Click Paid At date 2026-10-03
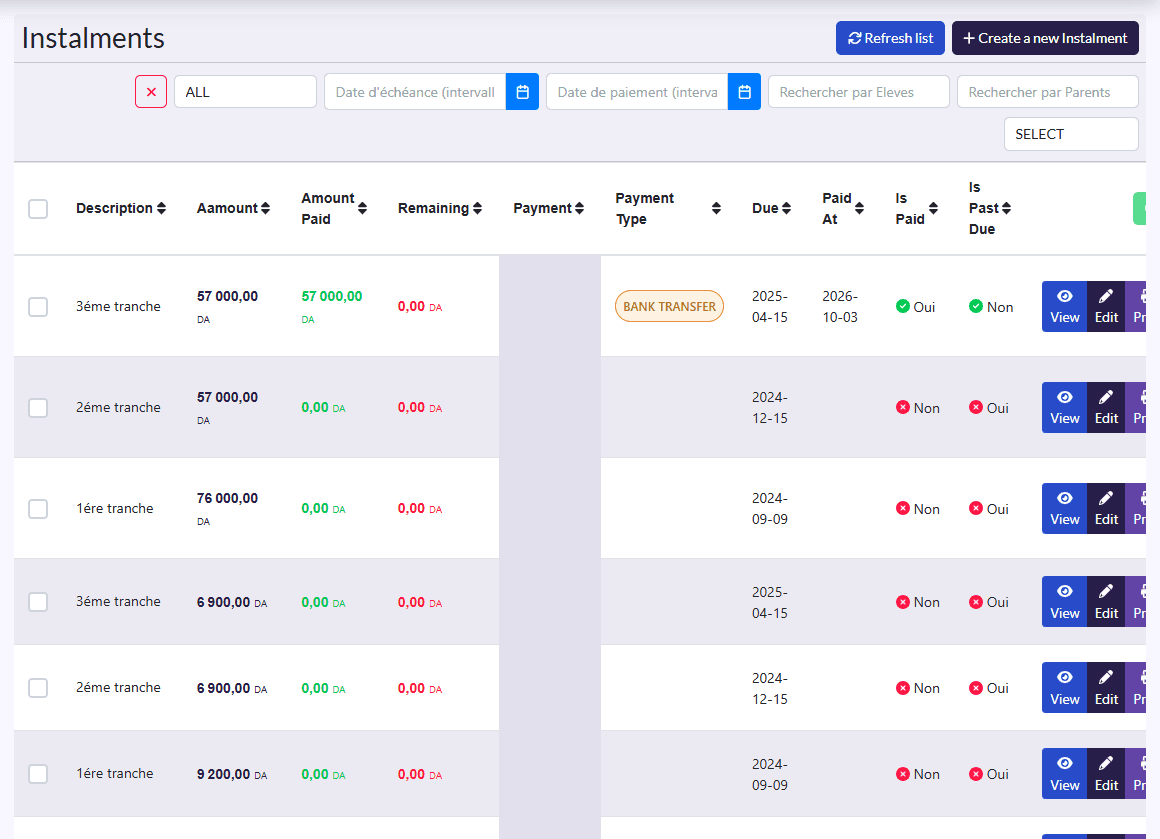1160x839 pixels. (840, 306)
